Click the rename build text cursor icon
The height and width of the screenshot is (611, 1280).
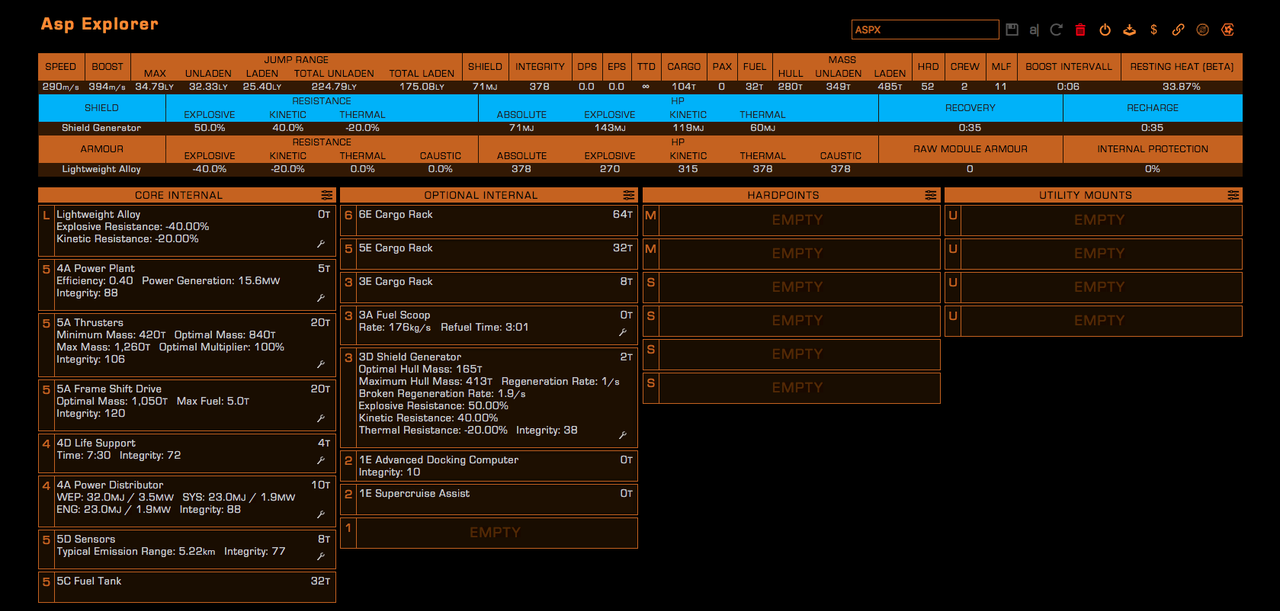1034,30
